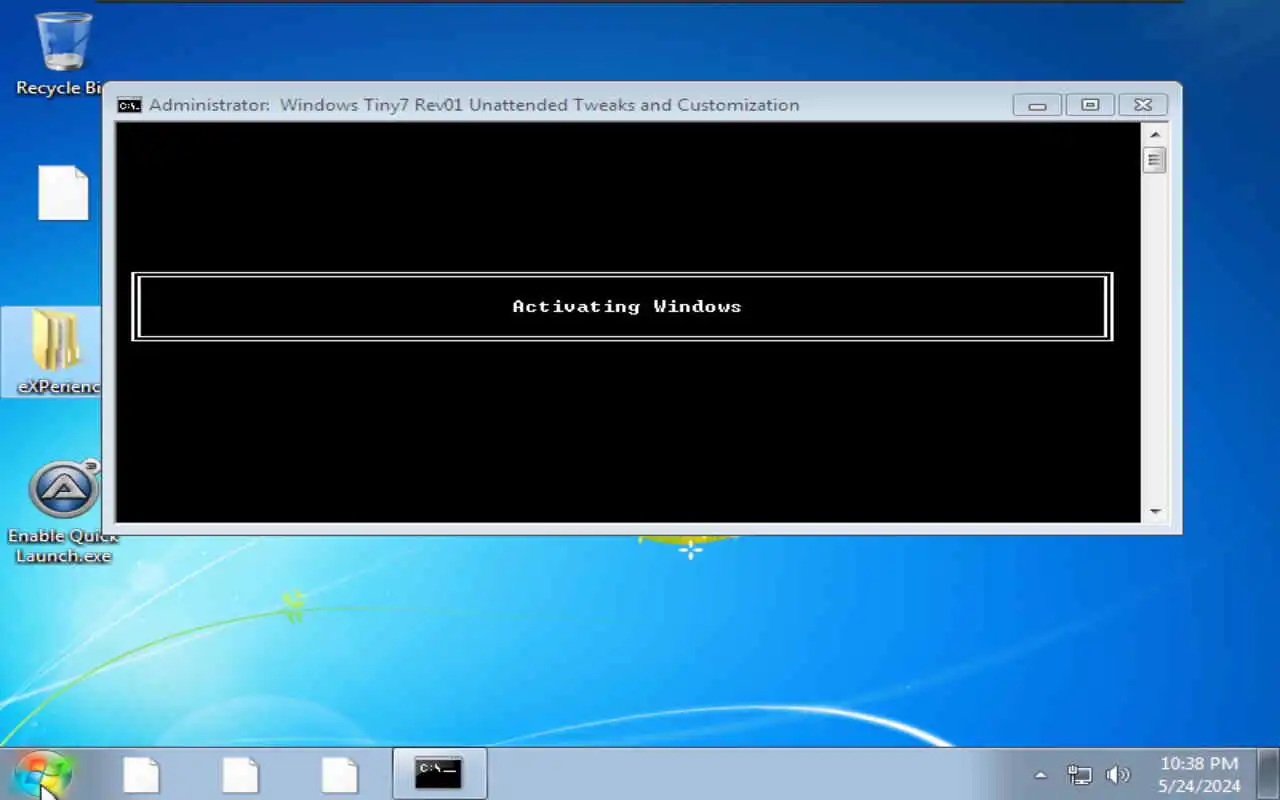Open the network tray icon
The image size is (1280, 800).
pos(1079,775)
